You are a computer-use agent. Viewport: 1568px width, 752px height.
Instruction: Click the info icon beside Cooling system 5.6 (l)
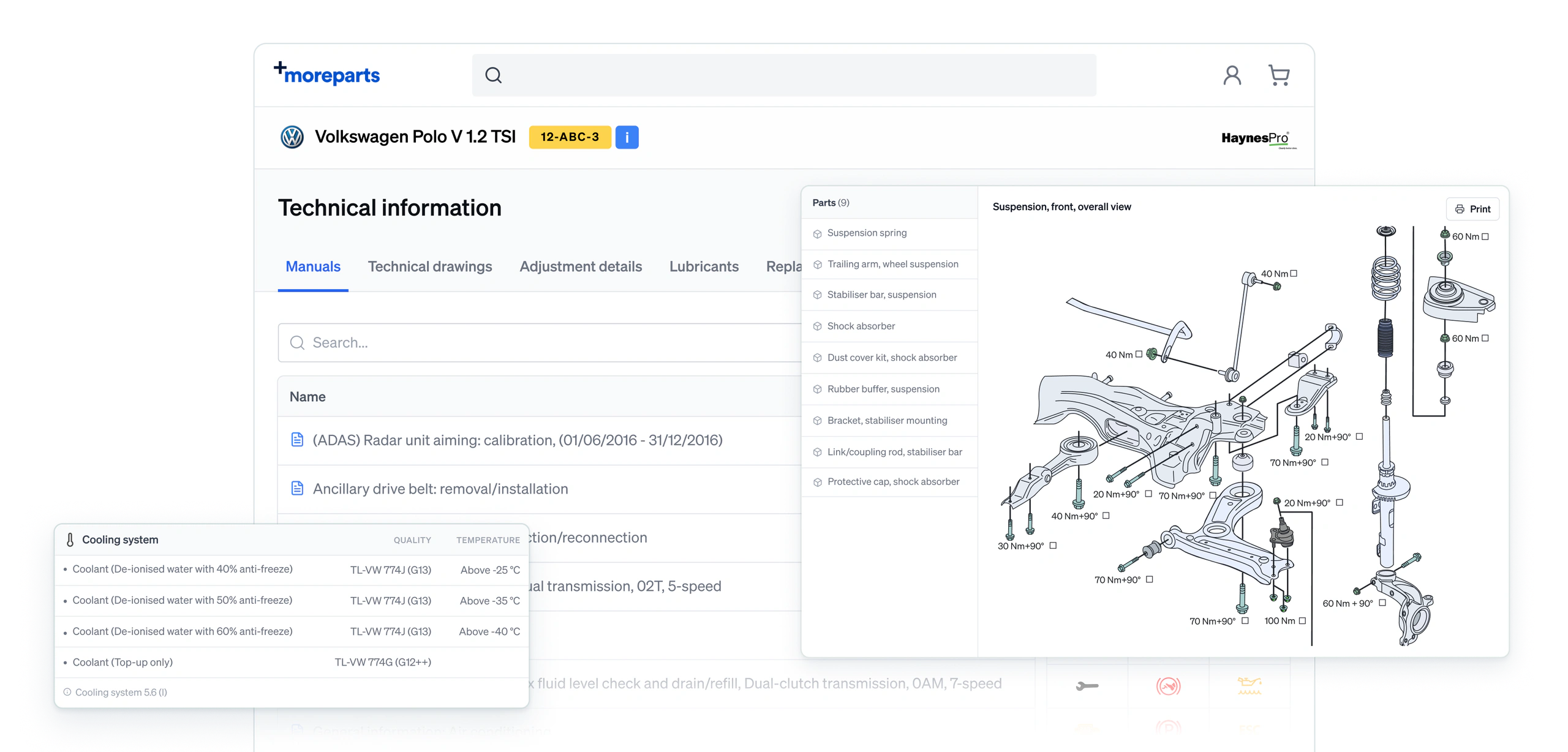tap(67, 692)
